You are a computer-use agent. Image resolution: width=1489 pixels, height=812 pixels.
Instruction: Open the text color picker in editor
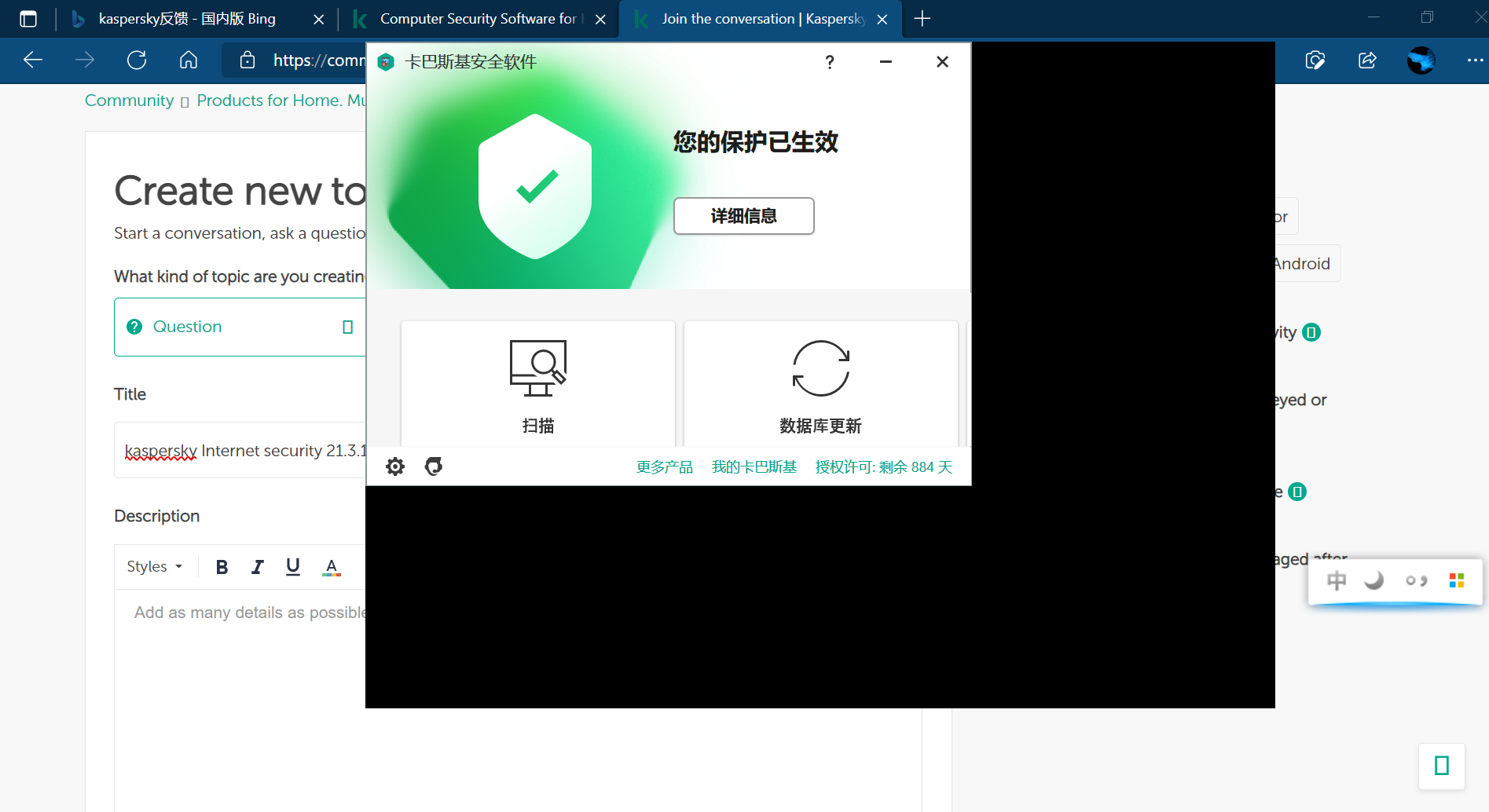332,566
